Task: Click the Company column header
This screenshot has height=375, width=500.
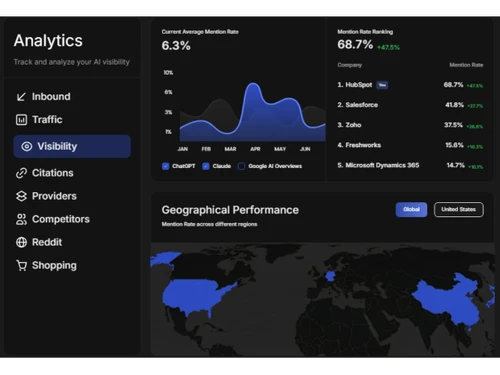Action: (x=349, y=65)
